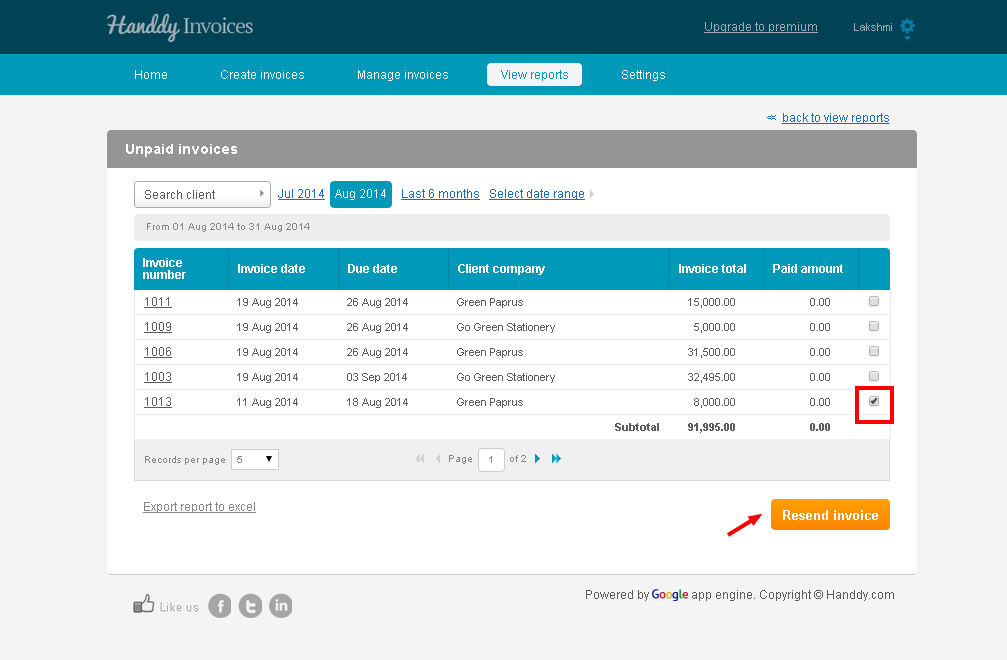Tick the checkbox for invoice 1003
The image size is (1007, 660).
coord(874,376)
